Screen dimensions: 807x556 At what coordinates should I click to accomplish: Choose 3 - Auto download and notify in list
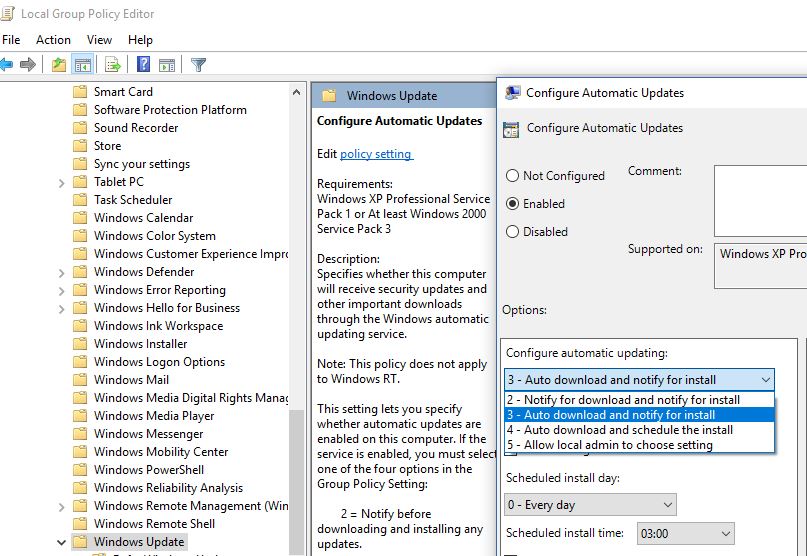[x=639, y=414]
